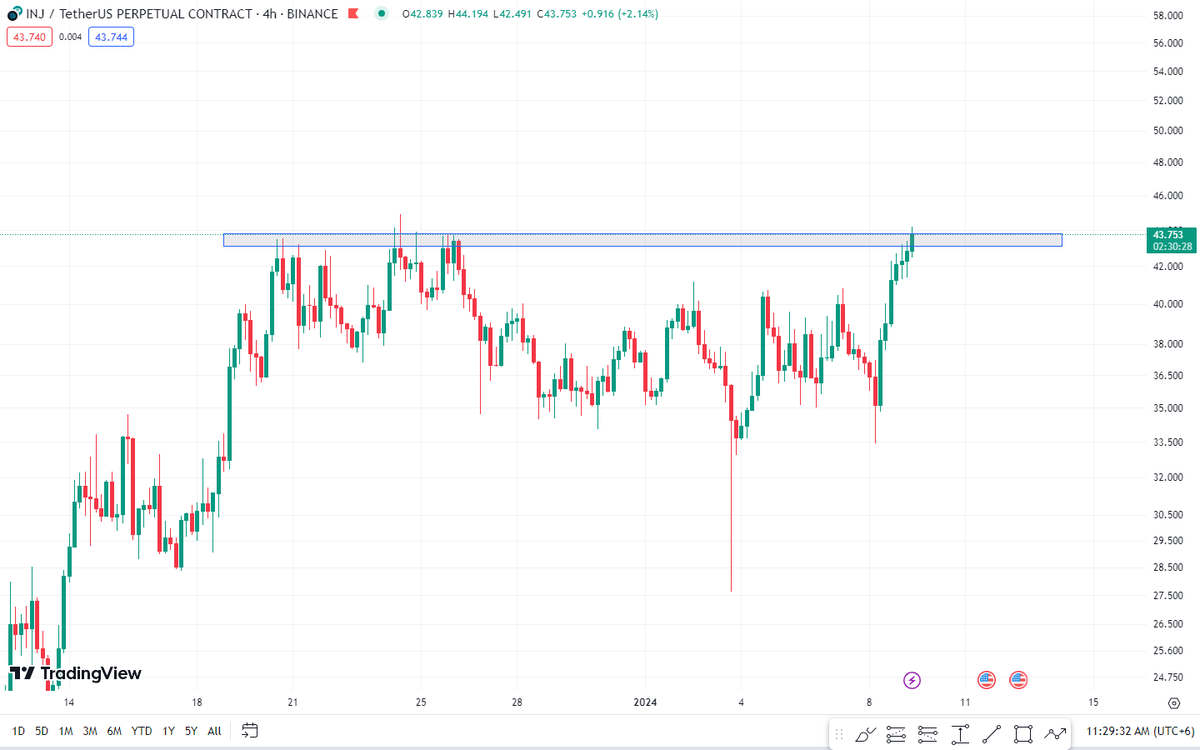Grab the drawing toolbar dotted handle
Viewport: 1200px width, 750px height.
click(x=839, y=734)
